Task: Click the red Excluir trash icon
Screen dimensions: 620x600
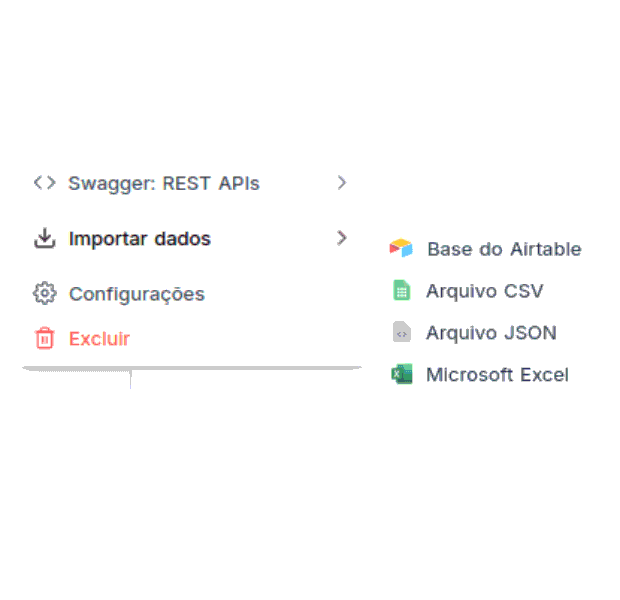Action: (x=44, y=339)
